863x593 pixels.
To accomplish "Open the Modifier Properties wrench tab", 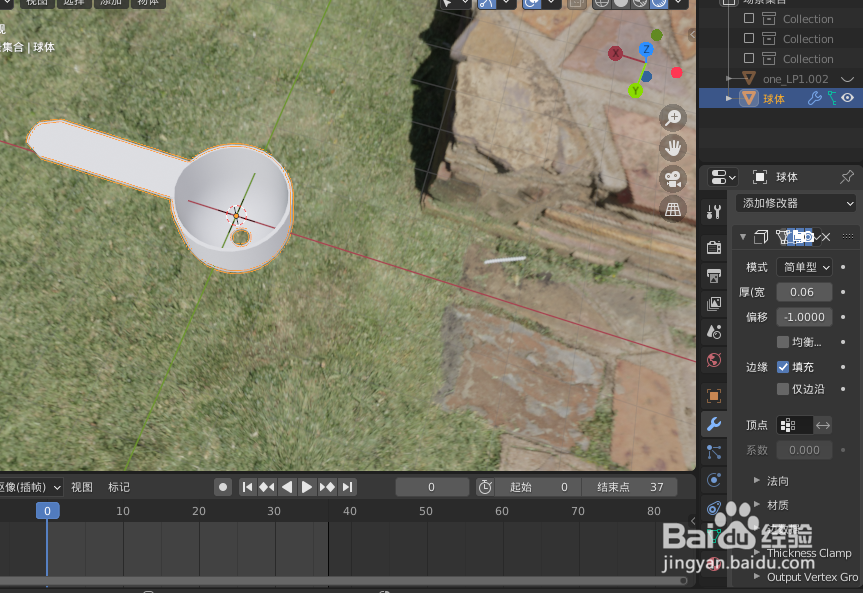I will click(714, 424).
